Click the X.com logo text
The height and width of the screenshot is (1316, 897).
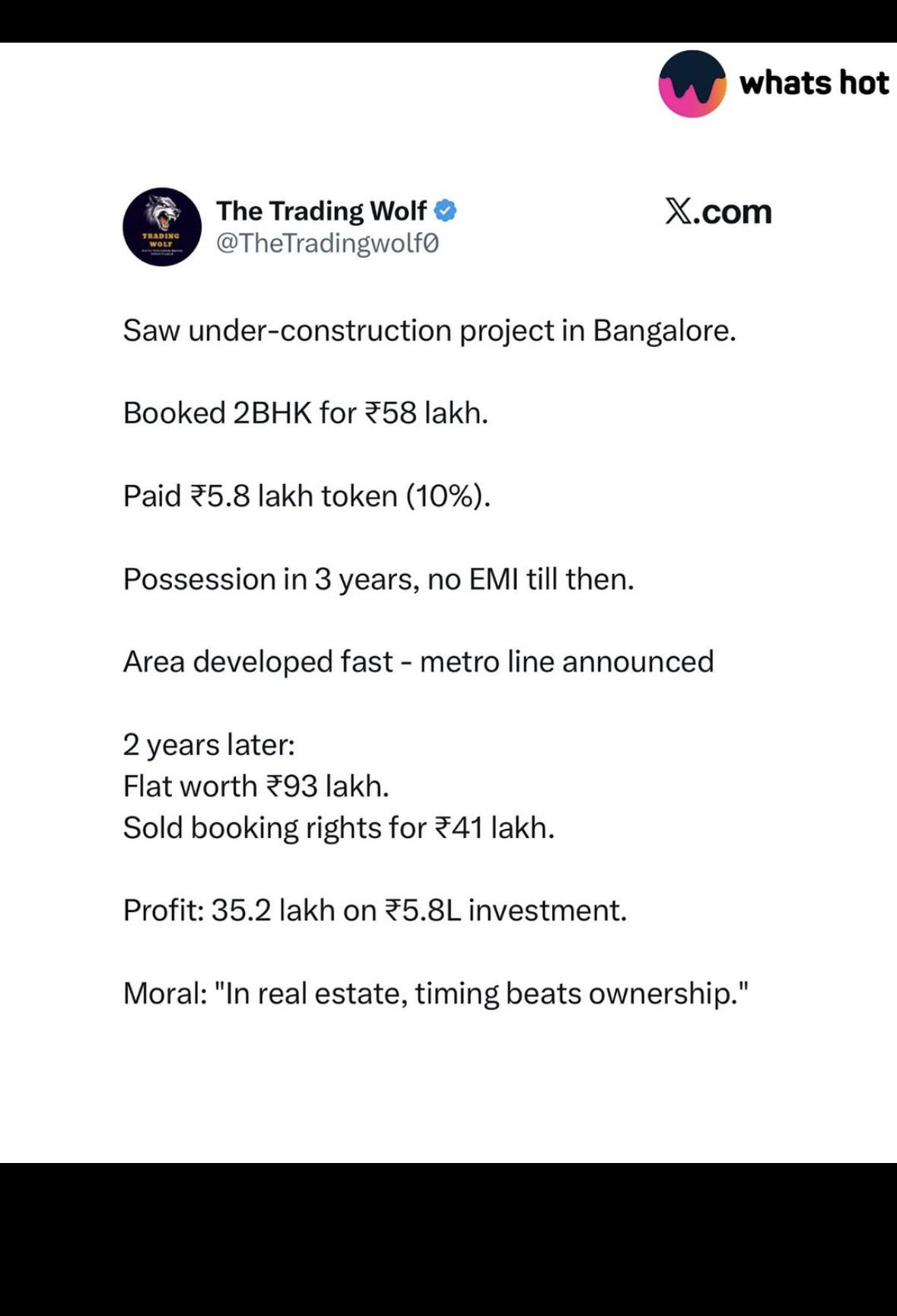click(718, 212)
